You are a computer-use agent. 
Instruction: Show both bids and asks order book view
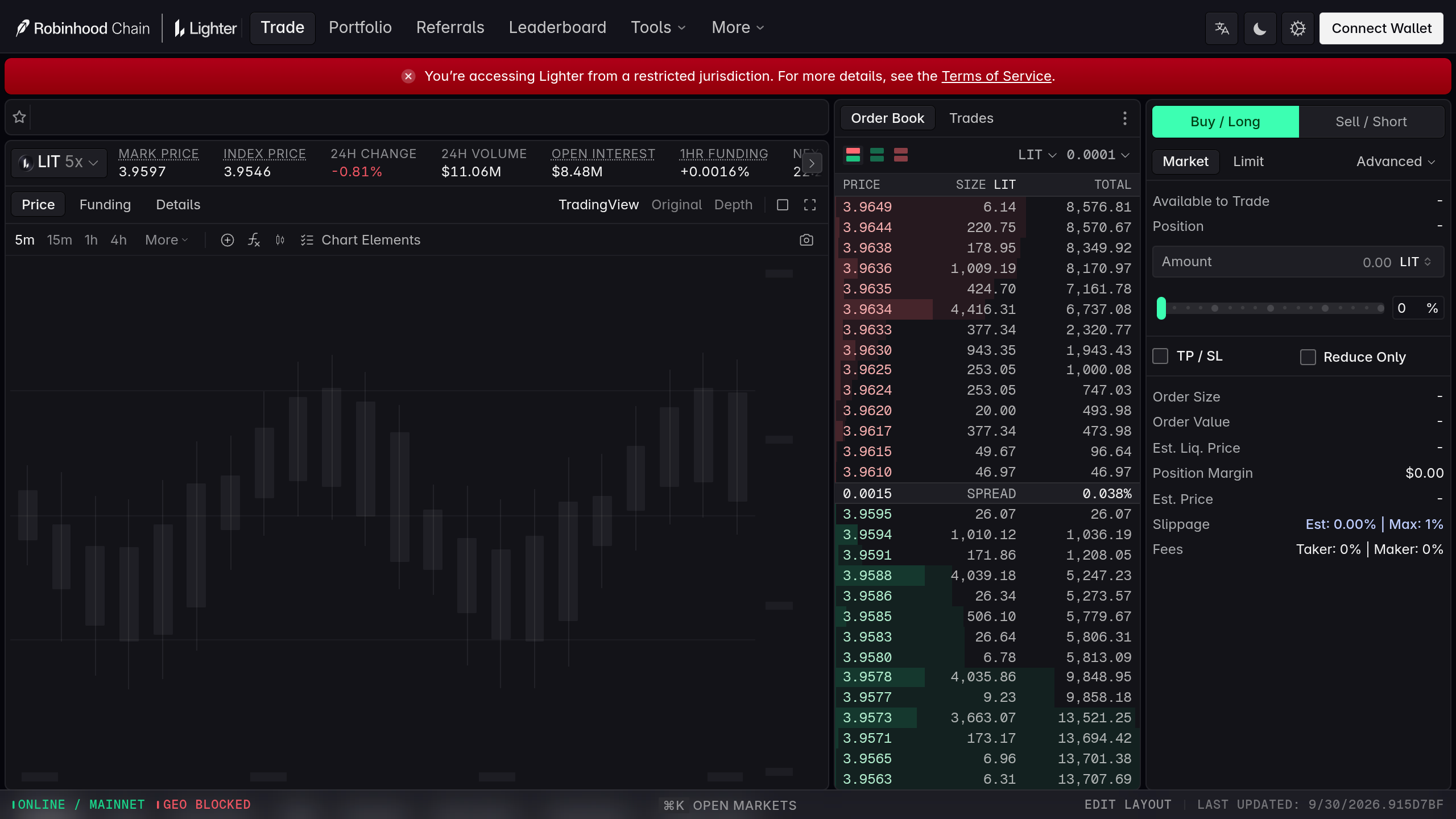tap(853, 155)
